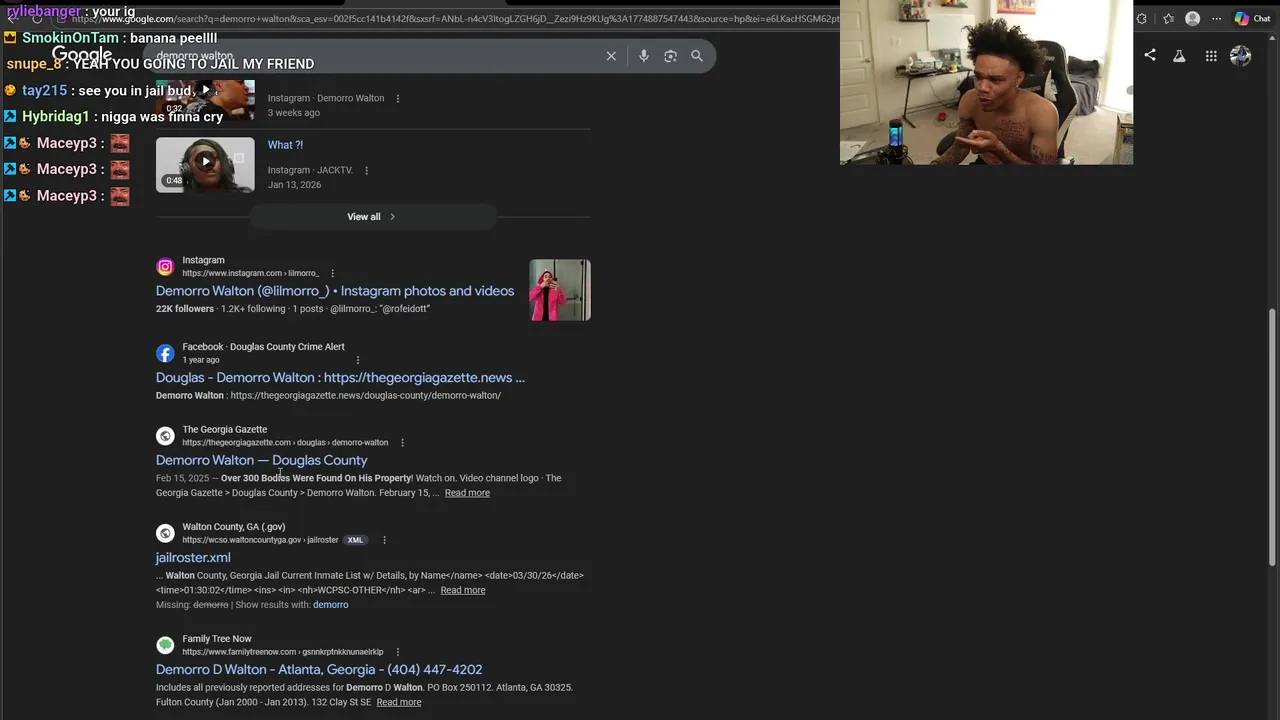Open the streamer webcam overlay
The height and width of the screenshot is (720, 1280).
click(x=986, y=82)
